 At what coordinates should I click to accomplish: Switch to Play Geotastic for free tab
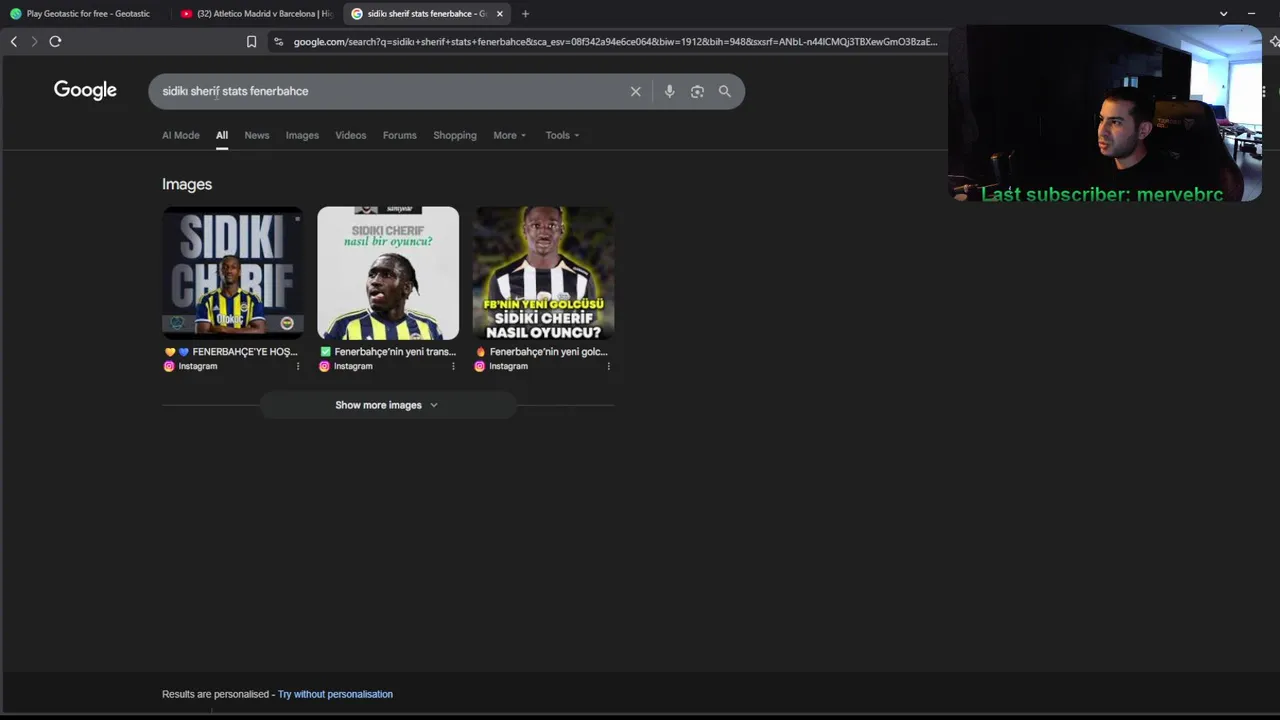point(85,14)
